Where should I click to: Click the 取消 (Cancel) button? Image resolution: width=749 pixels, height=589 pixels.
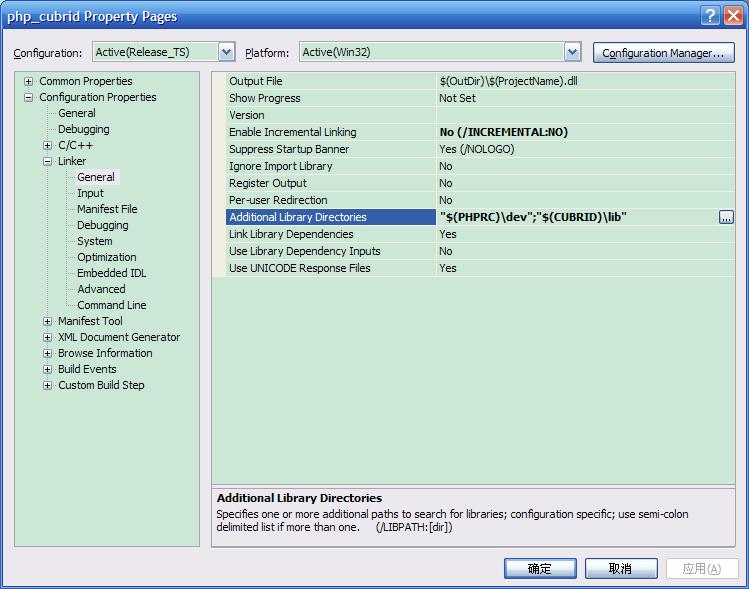pyautogui.click(x=621, y=568)
